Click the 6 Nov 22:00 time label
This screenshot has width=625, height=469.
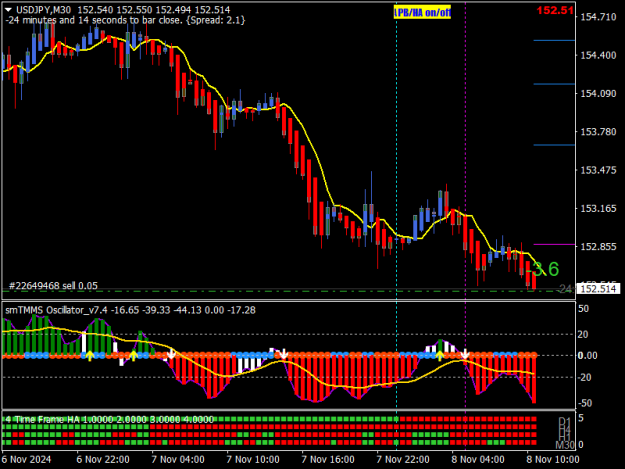coord(103,459)
